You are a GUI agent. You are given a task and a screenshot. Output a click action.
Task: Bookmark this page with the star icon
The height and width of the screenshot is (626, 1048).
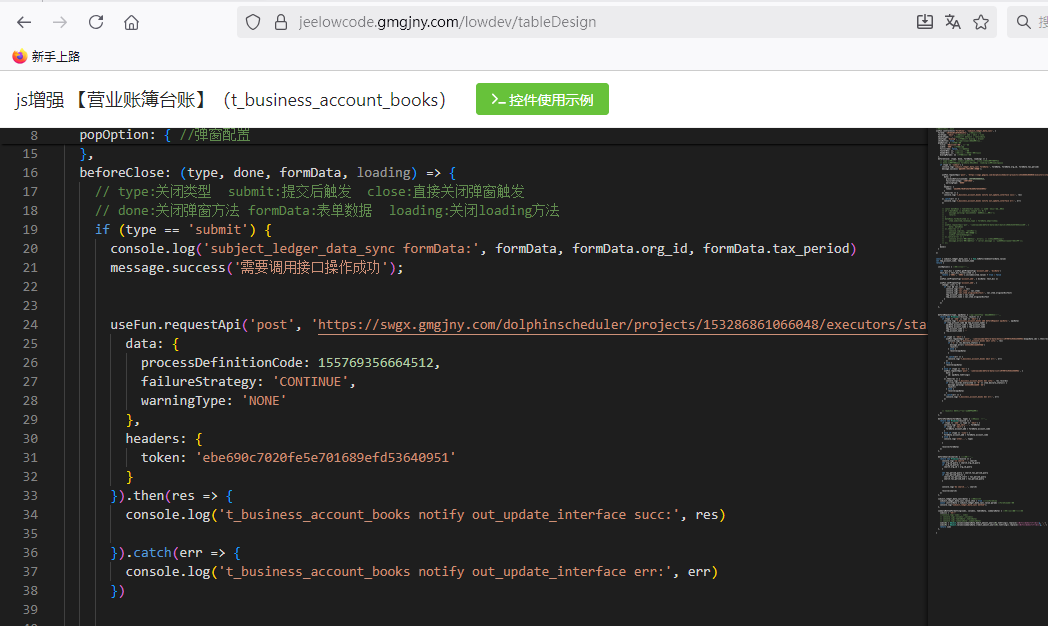pos(981,22)
